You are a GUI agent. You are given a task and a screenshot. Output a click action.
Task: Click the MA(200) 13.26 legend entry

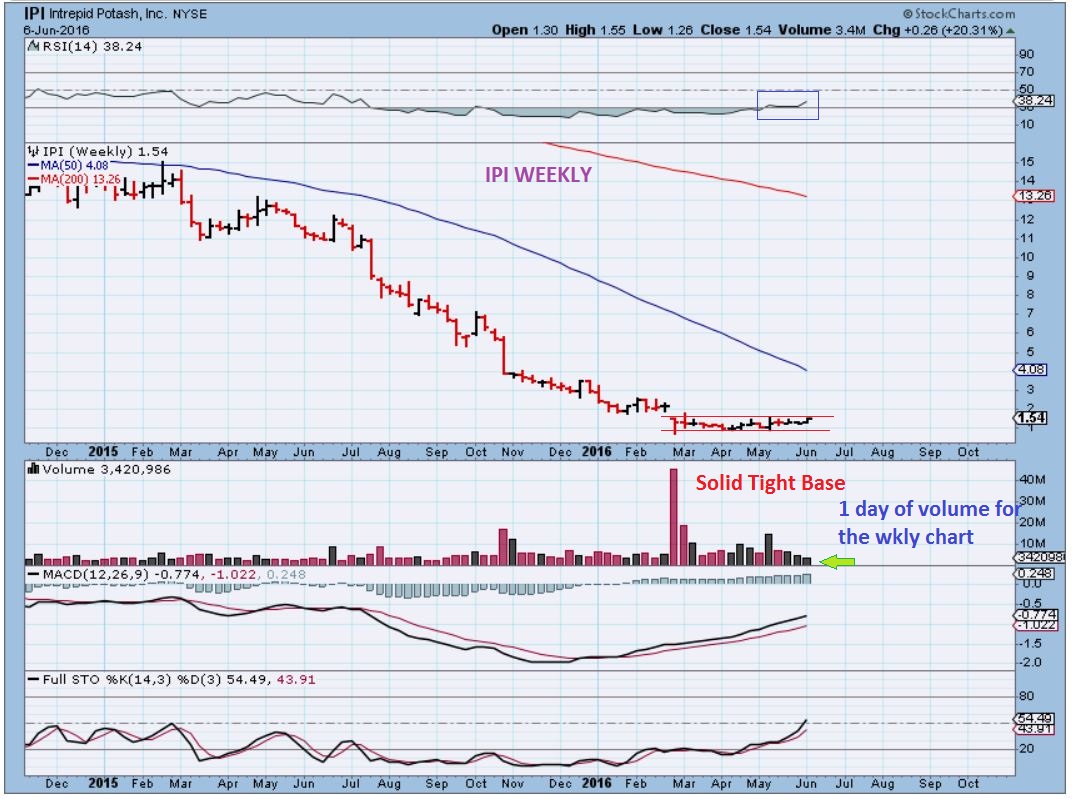pos(74,179)
